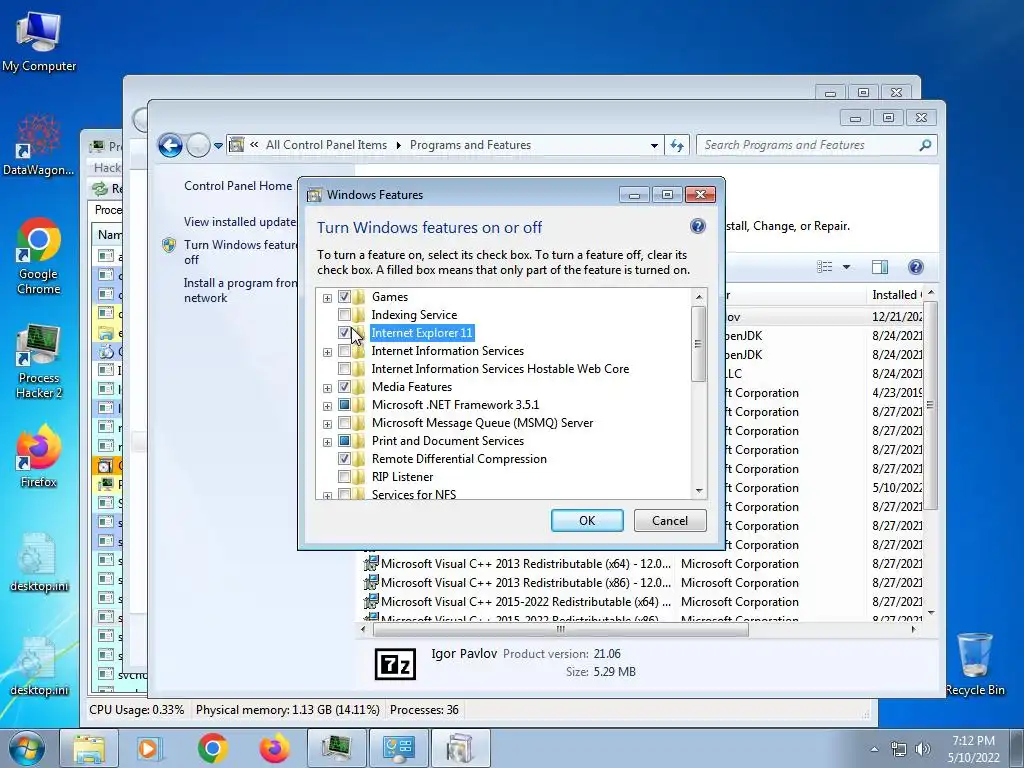Image resolution: width=1024 pixels, height=768 pixels.
Task: Open Chrome from the taskbar
Action: pyautogui.click(x=212, y=748)
